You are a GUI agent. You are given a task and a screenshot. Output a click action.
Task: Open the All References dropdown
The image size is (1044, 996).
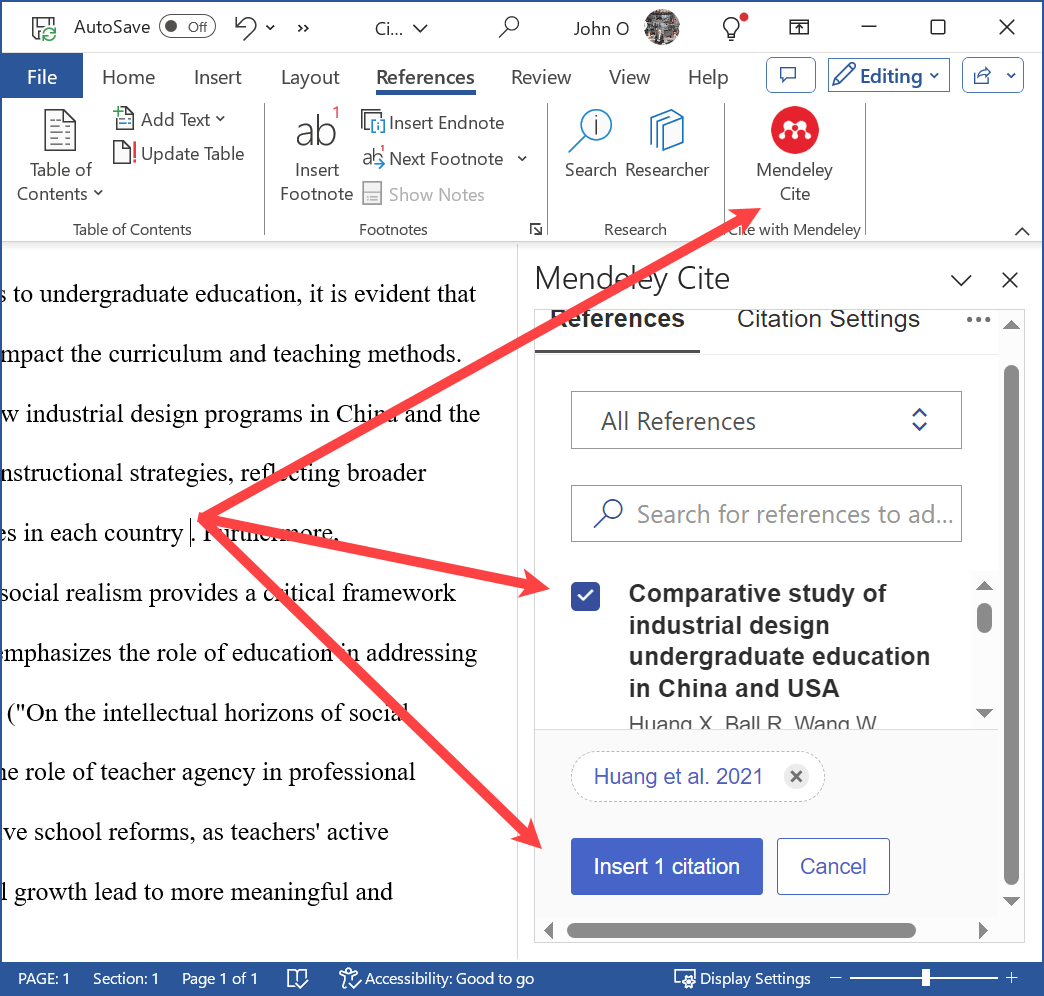click(766, 420)
